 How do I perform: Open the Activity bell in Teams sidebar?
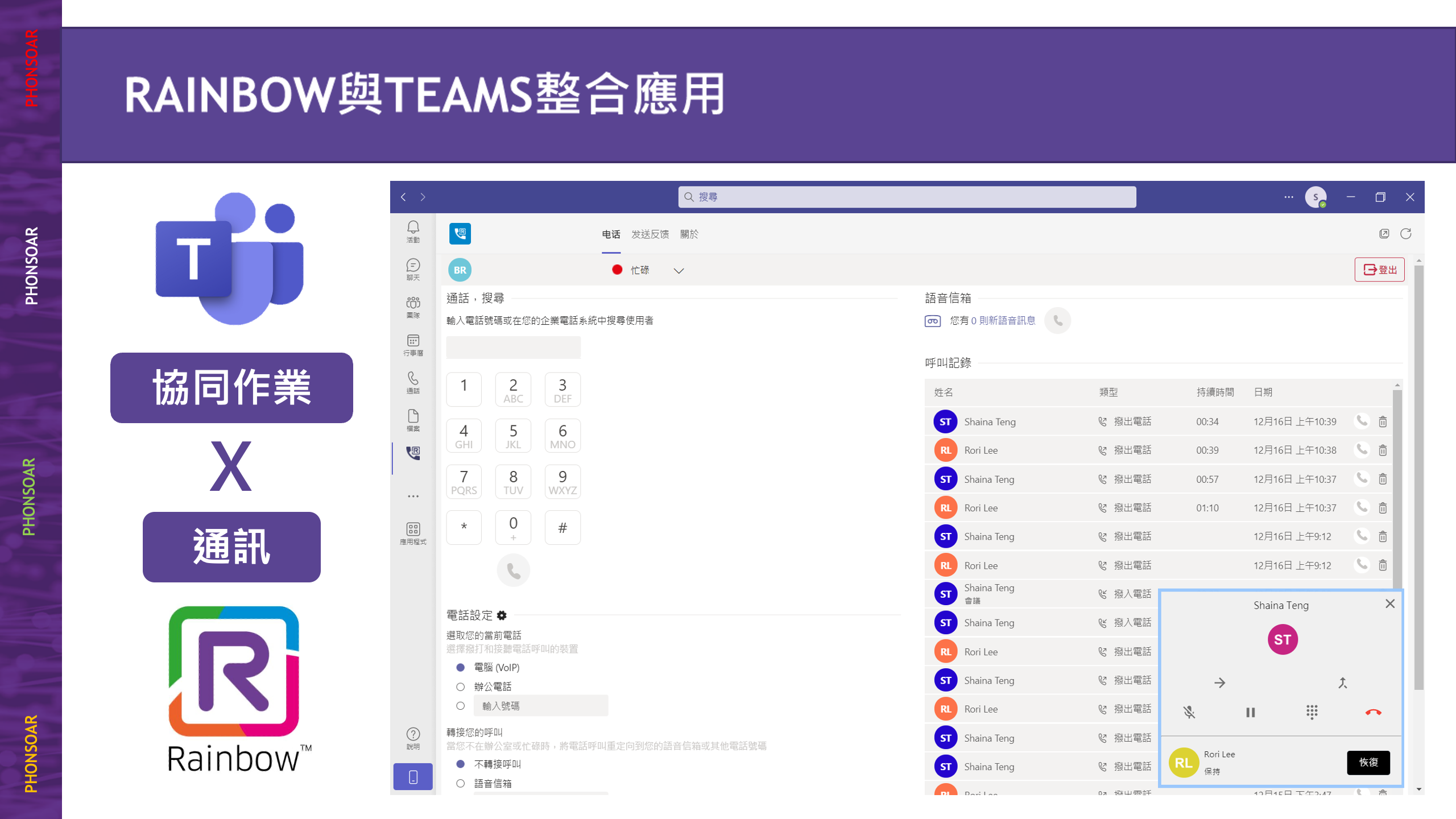[413, 231]
